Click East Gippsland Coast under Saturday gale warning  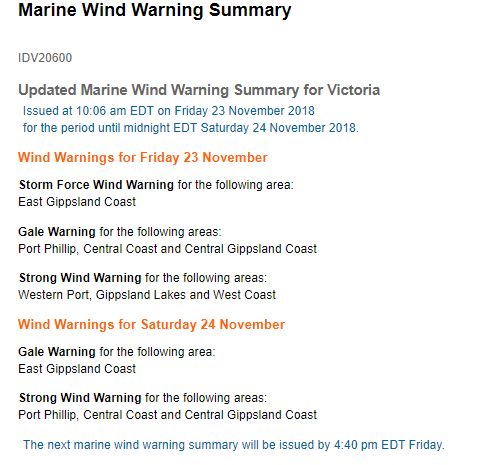tap(77, 369)
